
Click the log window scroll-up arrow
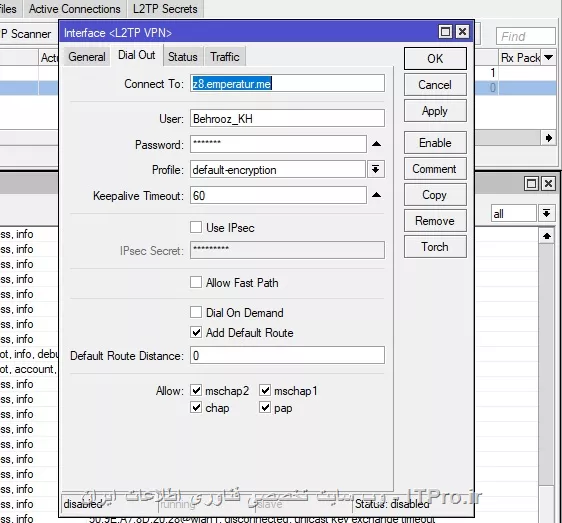tap(547, 236)
